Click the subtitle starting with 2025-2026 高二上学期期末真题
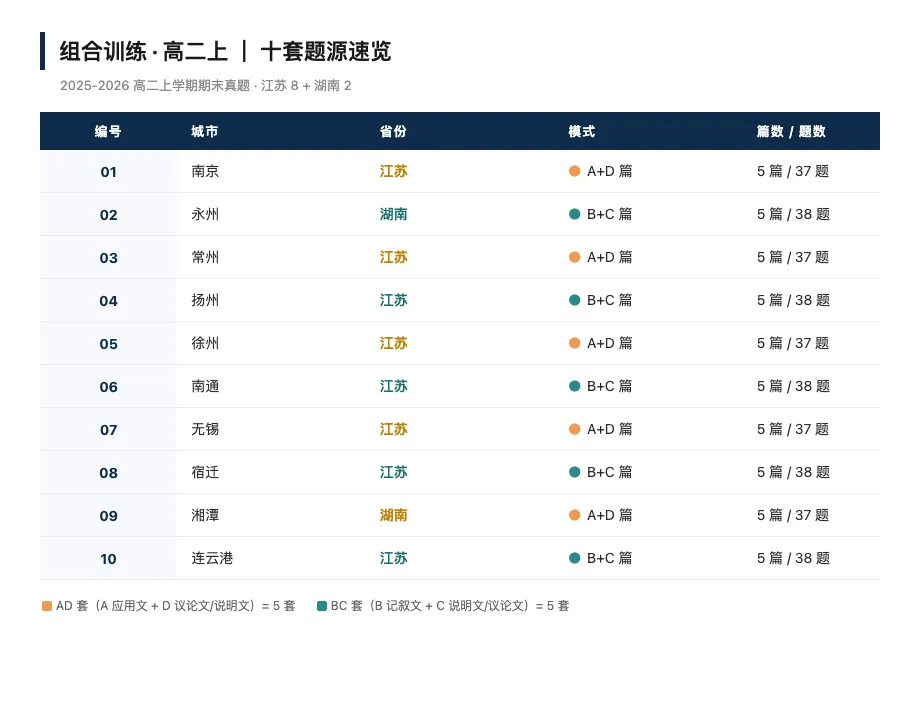The image size is (920, 720). pyautogui.click(x=205, y=86)
